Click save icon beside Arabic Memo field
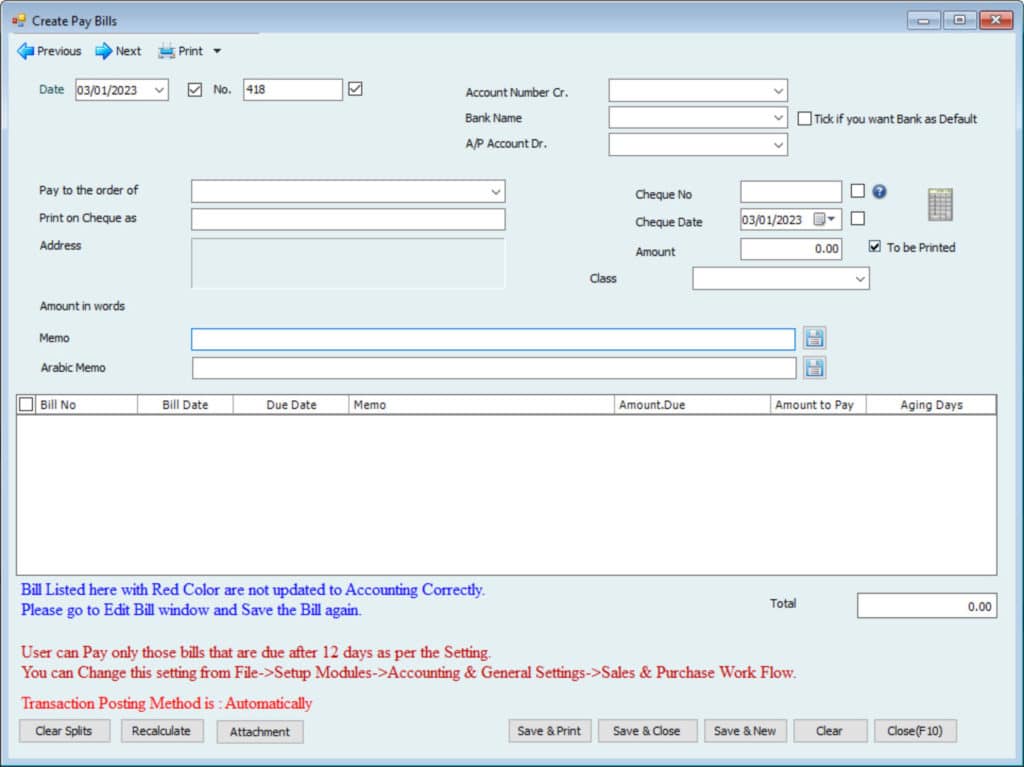 tap(814, 368)
